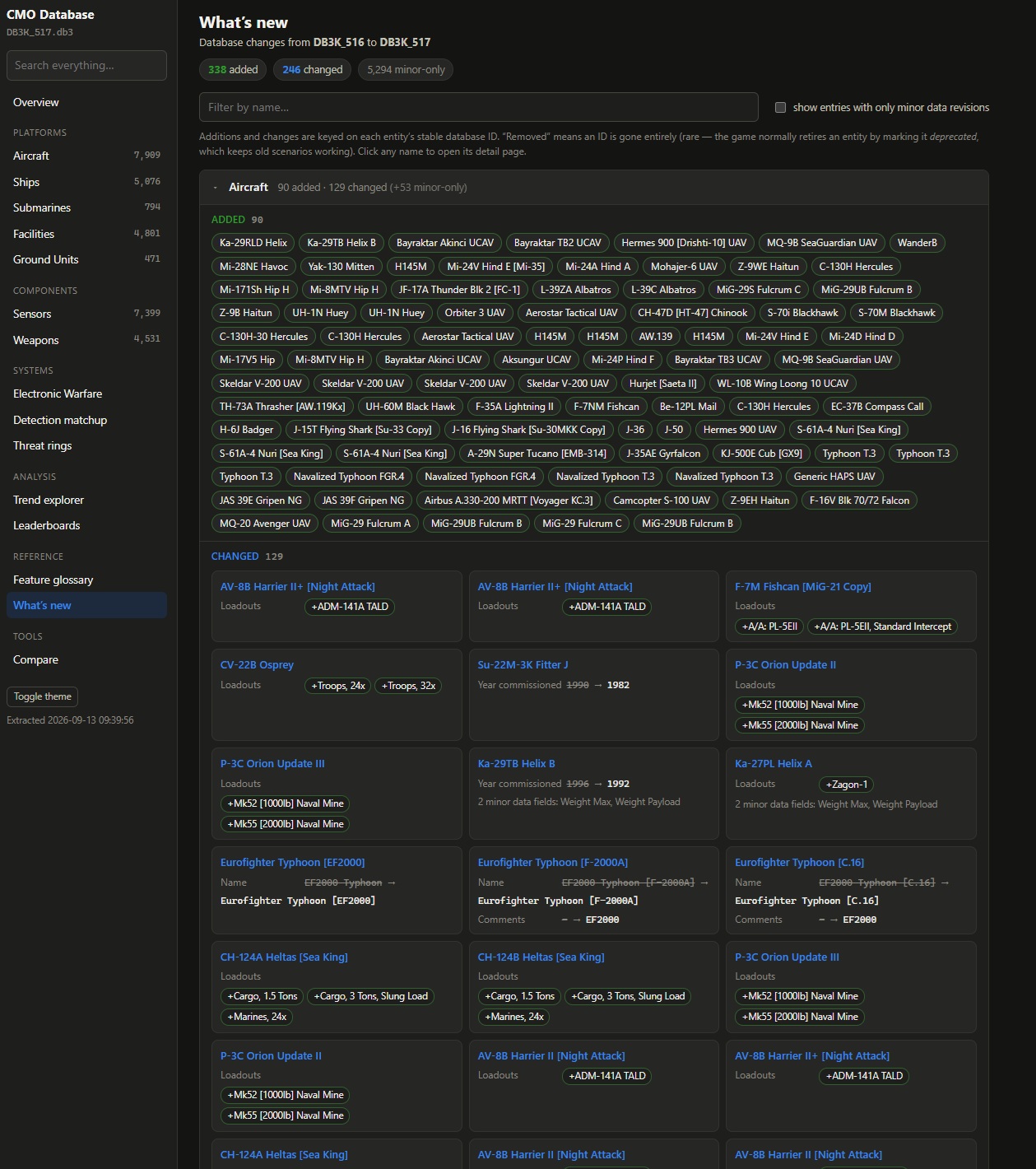Open Trend explorer analysis page
The image size is (1036, 1169).
86,500
